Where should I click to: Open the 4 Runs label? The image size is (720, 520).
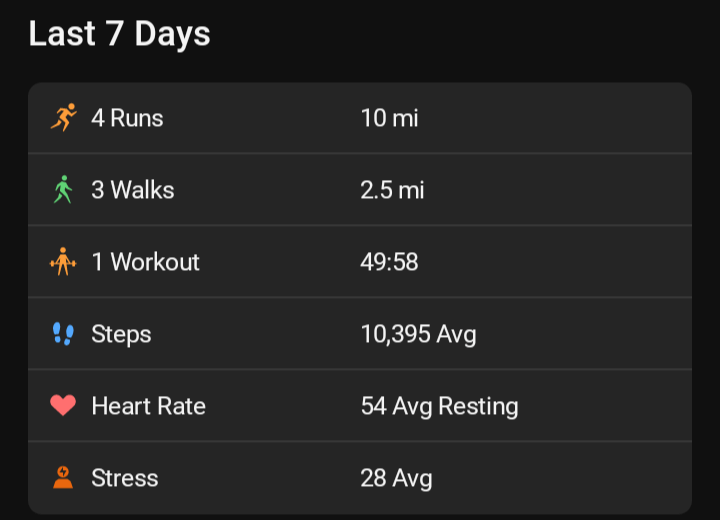(x=127, y=118)
